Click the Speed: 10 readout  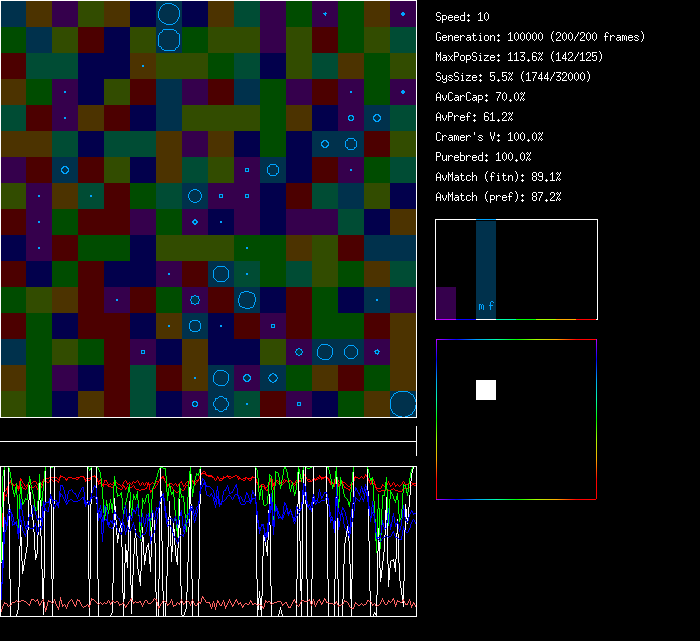tap(463, 17)
